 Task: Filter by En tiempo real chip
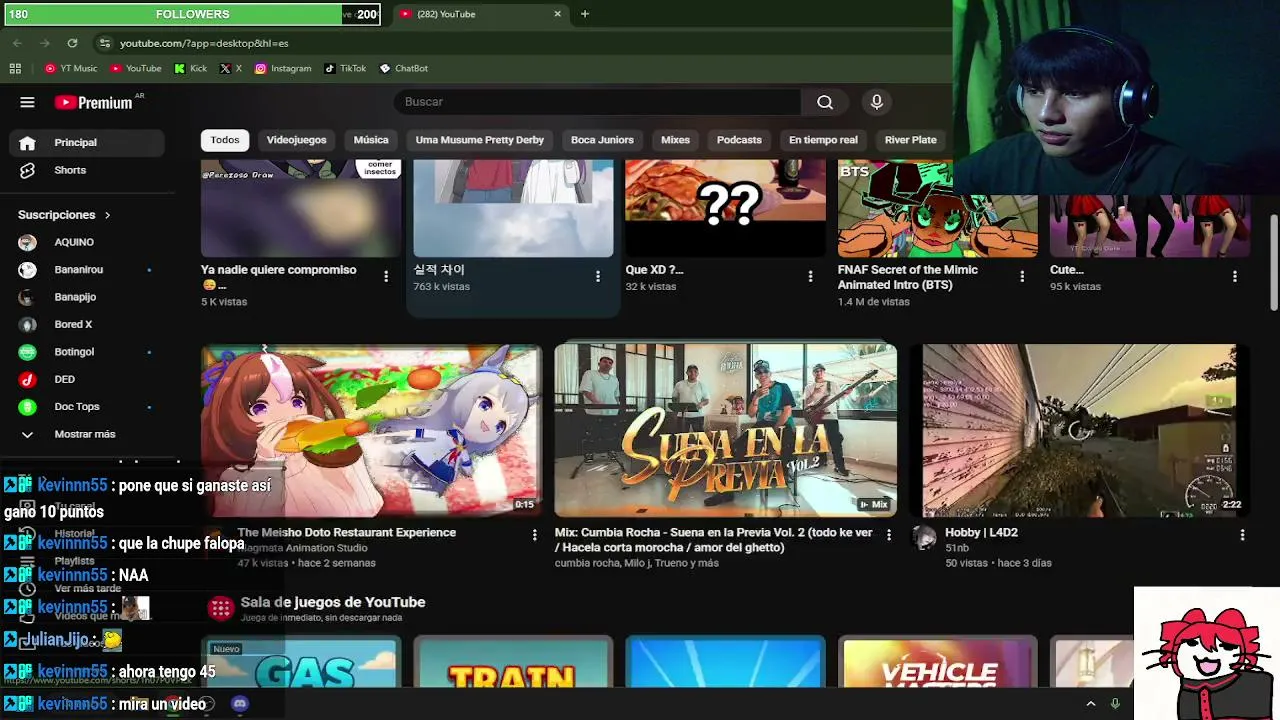click(823, 140)
